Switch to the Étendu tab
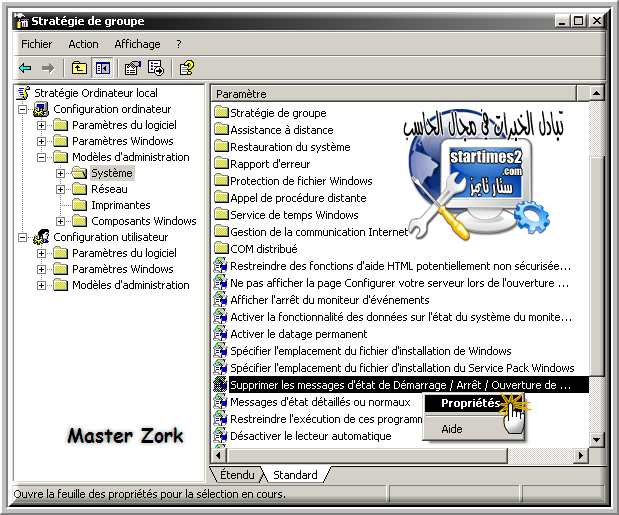Image resolution: width=619 pixels, height=515 pixels. coord(237,474)
